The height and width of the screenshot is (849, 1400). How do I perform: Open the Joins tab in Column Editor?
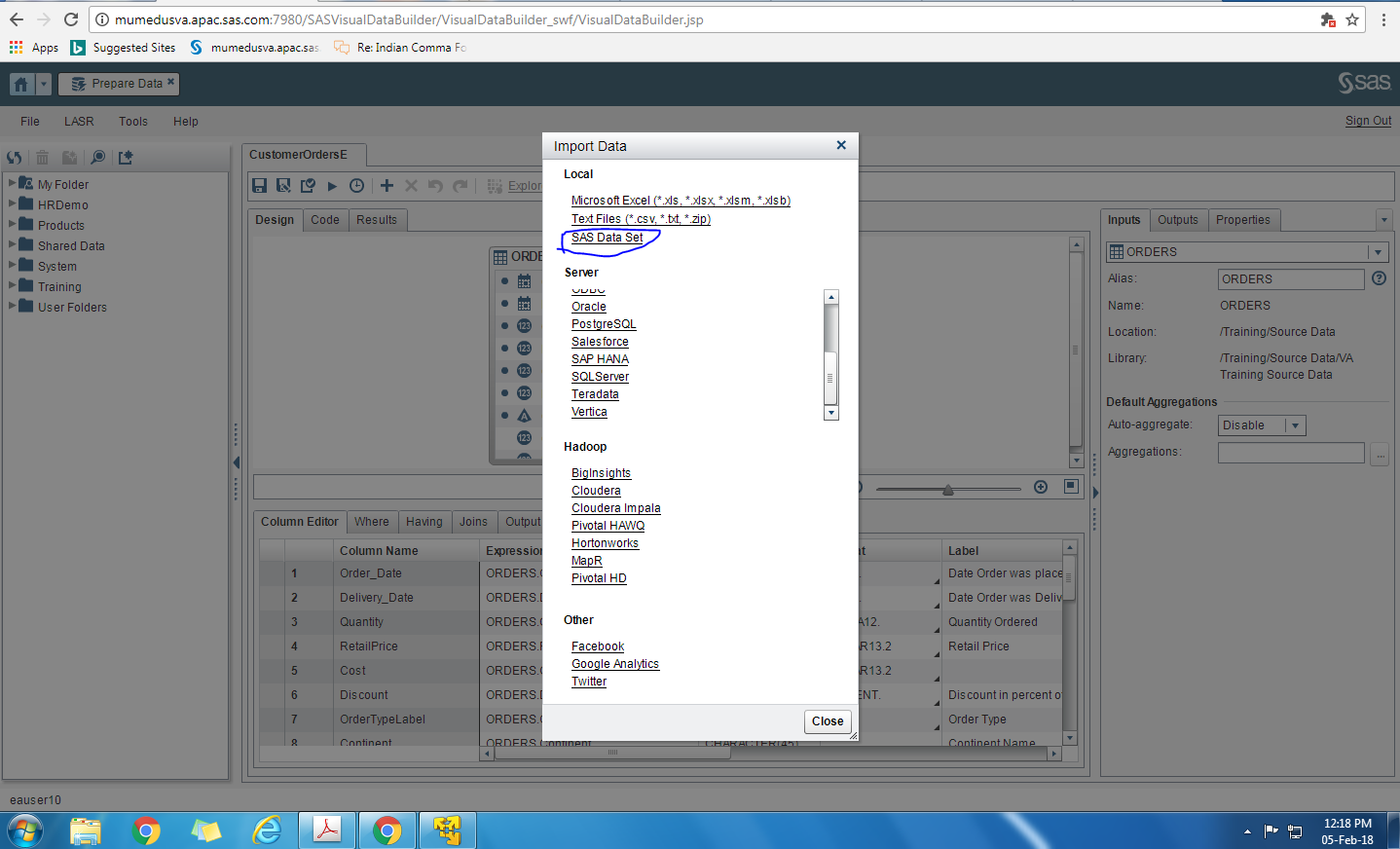(474, 521)
